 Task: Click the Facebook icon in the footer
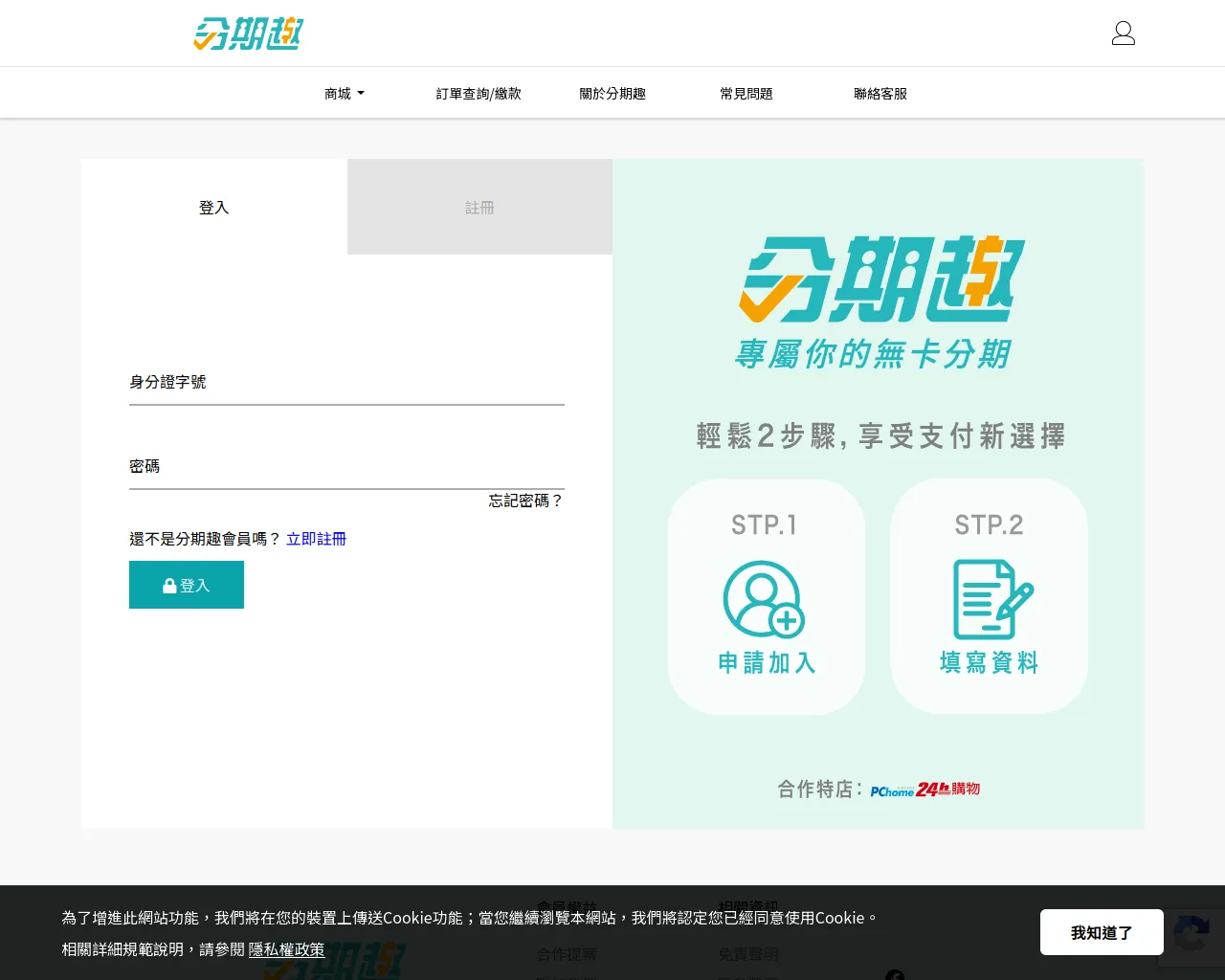pos(895,975)
